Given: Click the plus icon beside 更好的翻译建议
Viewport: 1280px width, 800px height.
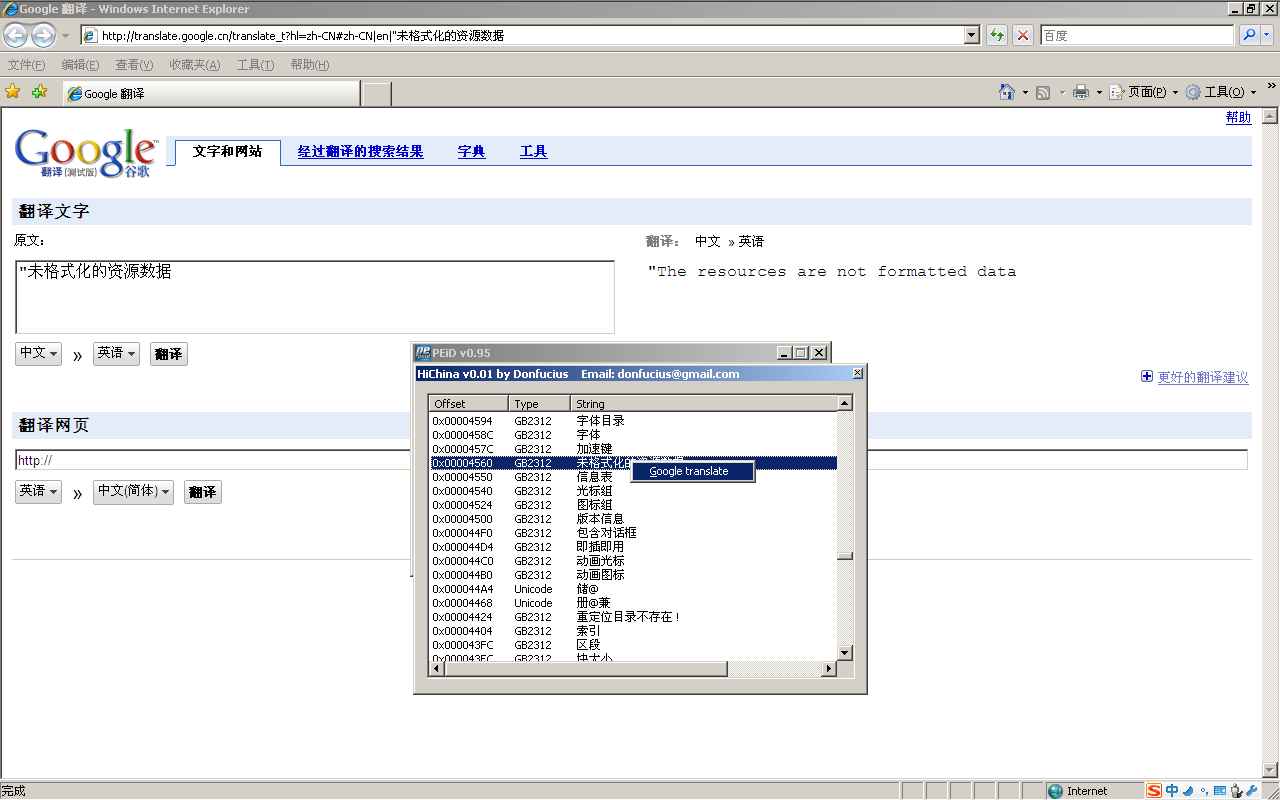Looking at the screenshot, I should point(1146,377).
